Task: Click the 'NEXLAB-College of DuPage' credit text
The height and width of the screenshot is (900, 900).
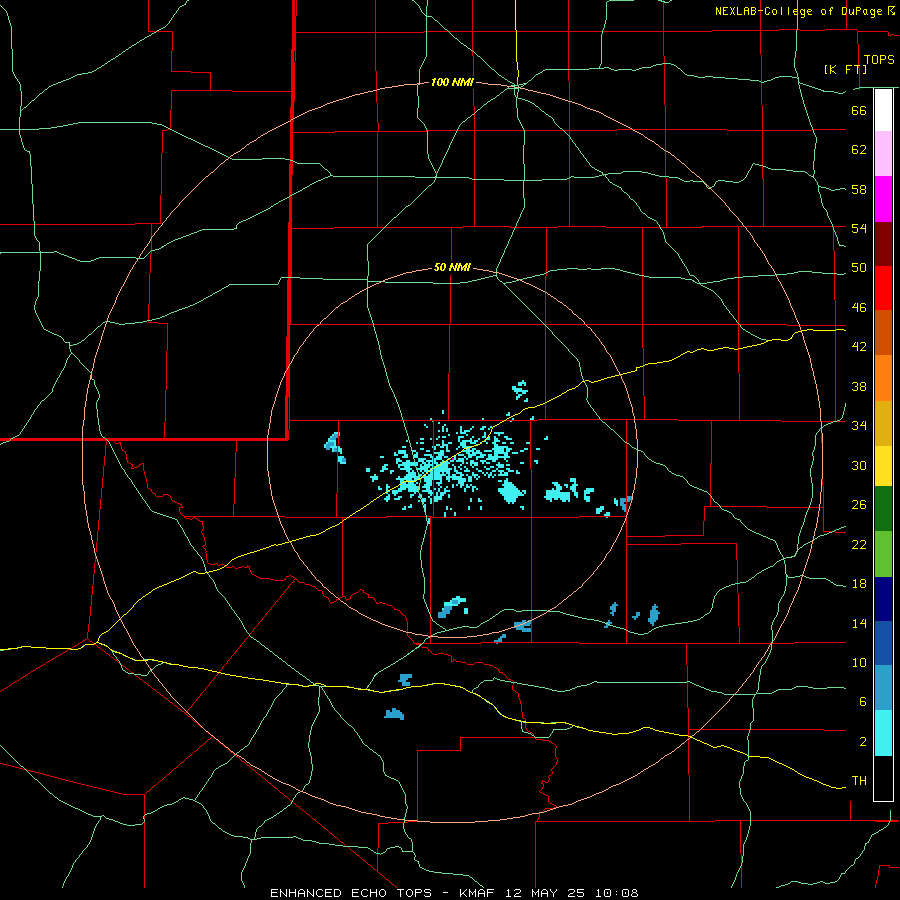Action: [798, 11]
